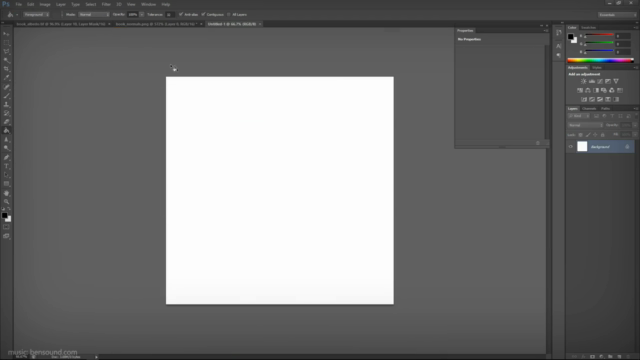Select the Paint Bucket tool
The width and height of the screenshot is (640, 360).
(x=7, y=131)
